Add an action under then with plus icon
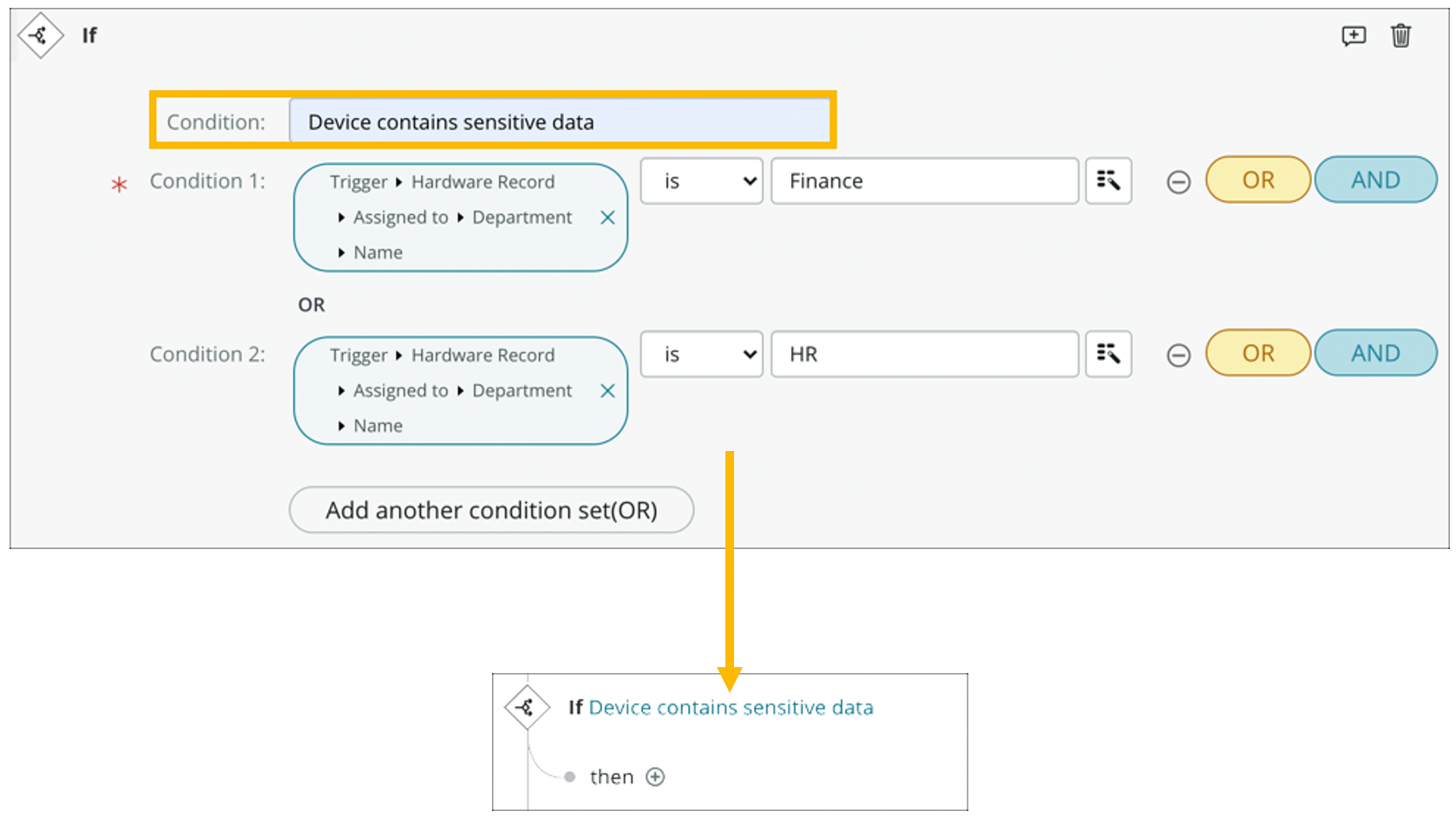This screenshot has width=1456, height=824. [655, 776]
